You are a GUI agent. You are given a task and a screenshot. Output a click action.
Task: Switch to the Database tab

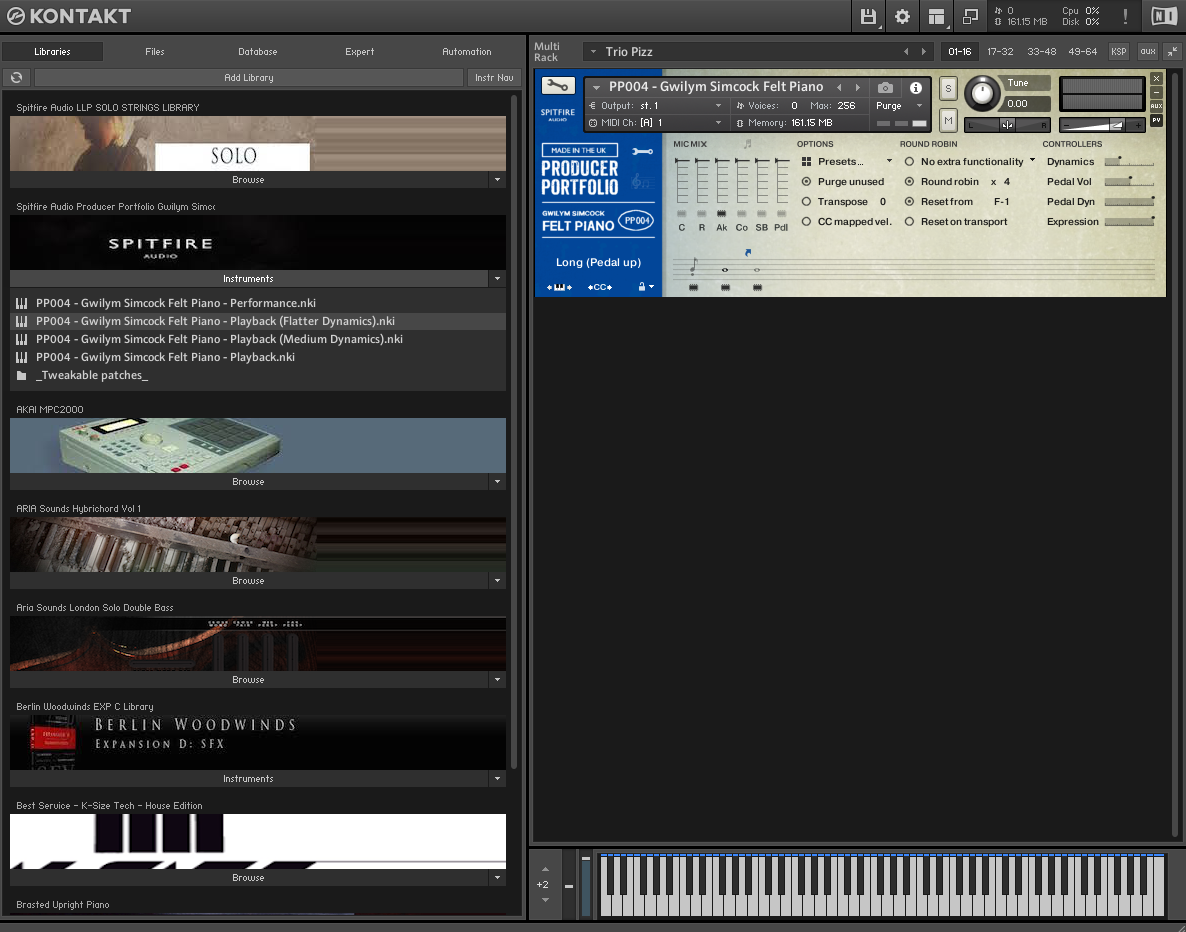pos(258,51)
